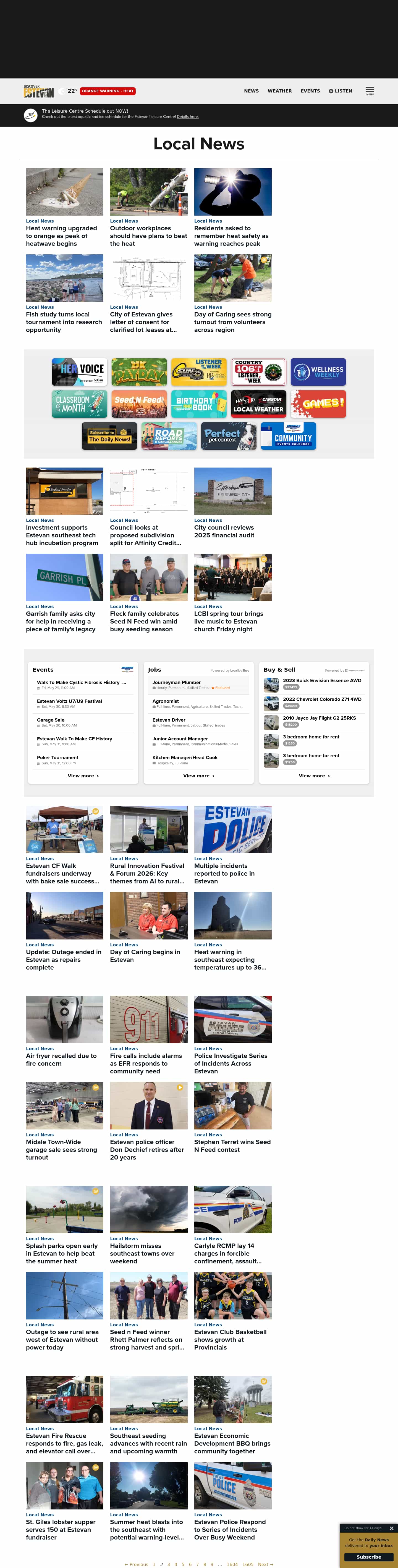Open Heat warning upgraded to orange article
This screenshot has height=1568, width=398.
coord(62,236)
